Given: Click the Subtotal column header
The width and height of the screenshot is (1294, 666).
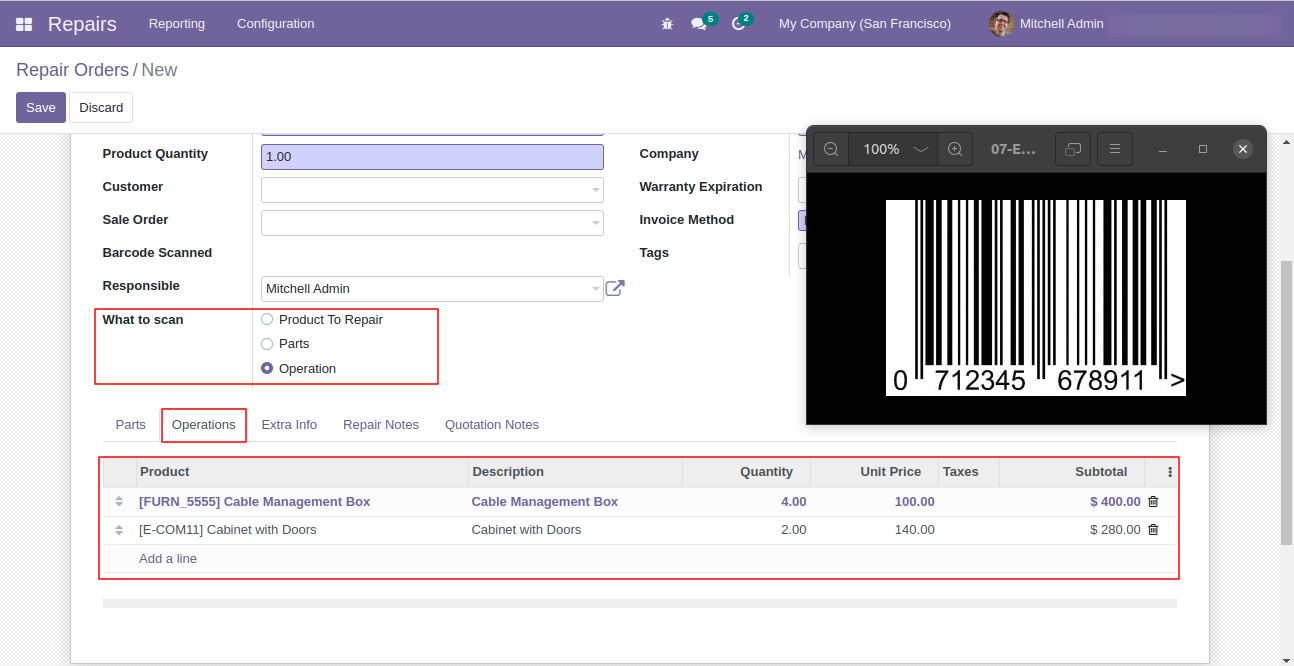Looking at the screenshot, I should [1072, 472].
